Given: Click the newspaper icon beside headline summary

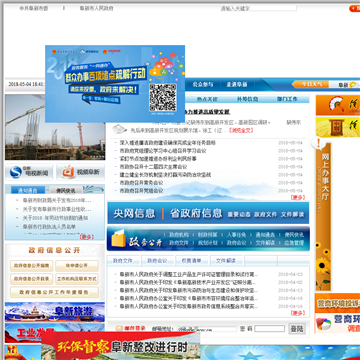Looking at the screenshot, I should [119, 129].
